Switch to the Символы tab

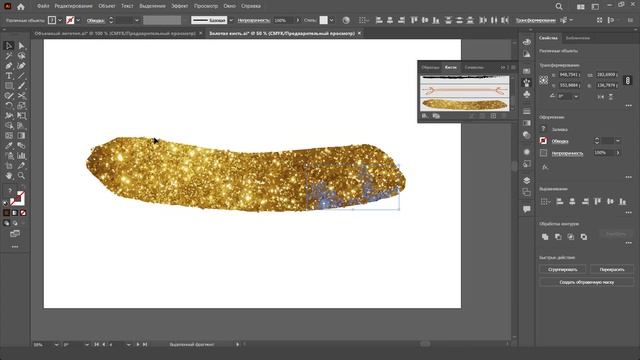474,67
